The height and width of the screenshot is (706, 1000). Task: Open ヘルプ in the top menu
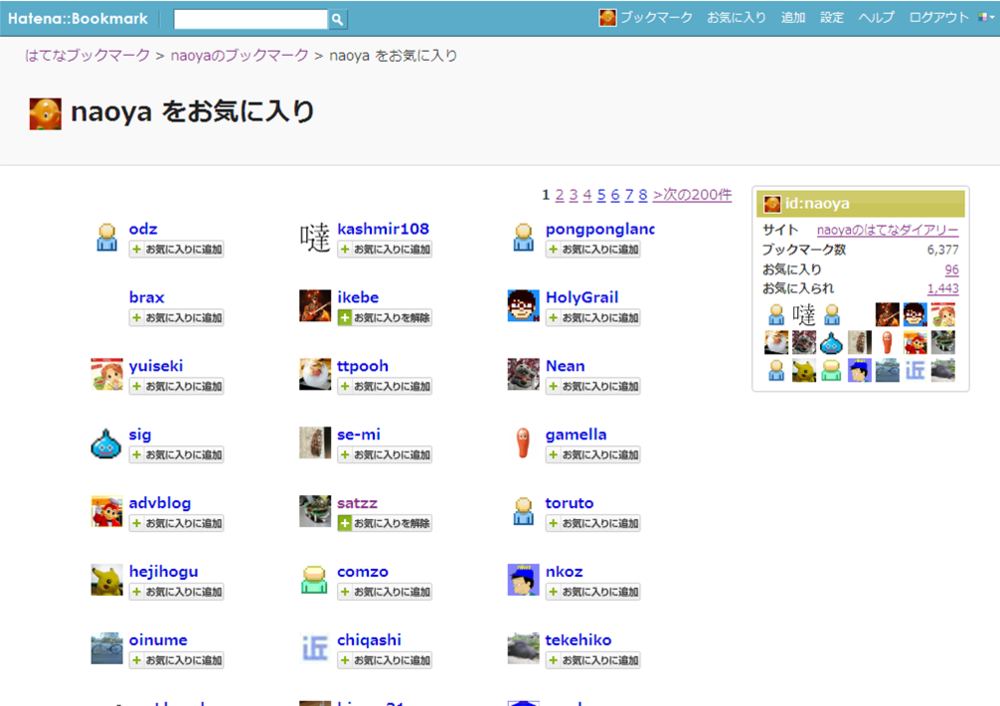[x=876, y=18]
